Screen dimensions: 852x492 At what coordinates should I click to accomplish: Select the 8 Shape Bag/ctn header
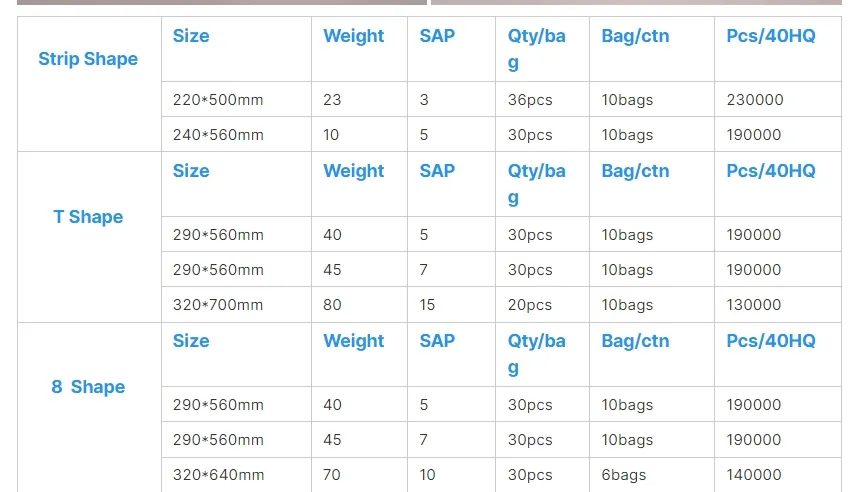click(635, 341)
